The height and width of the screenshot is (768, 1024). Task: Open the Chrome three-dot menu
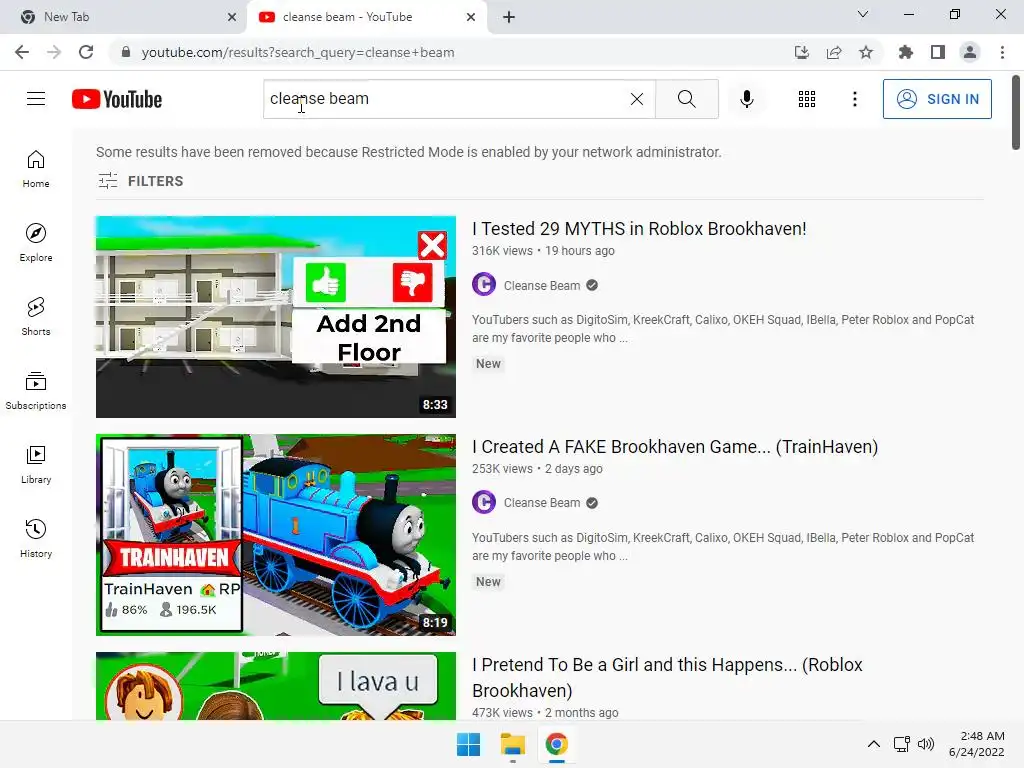tap(1002, 52)
